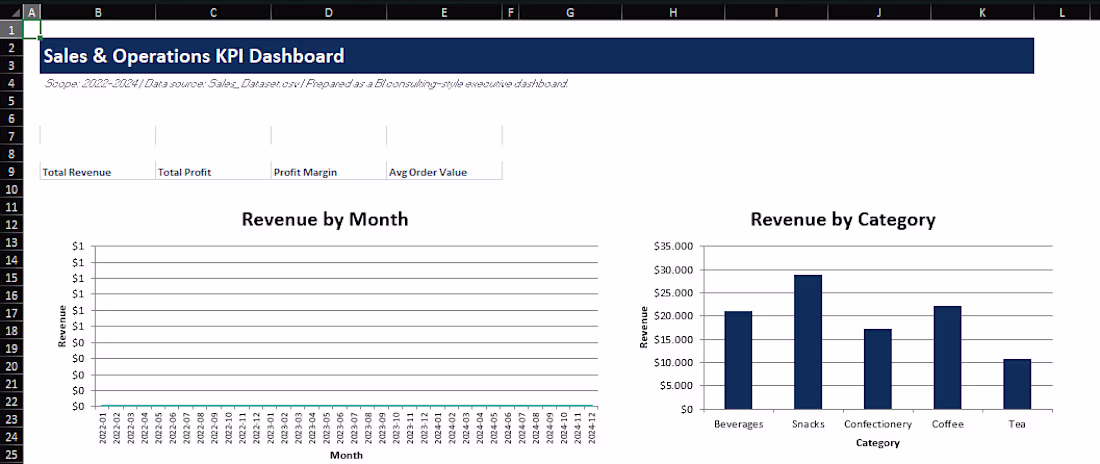Click the $10.000 axis value
1100x464 pixels.
click(x=673, y=363)
